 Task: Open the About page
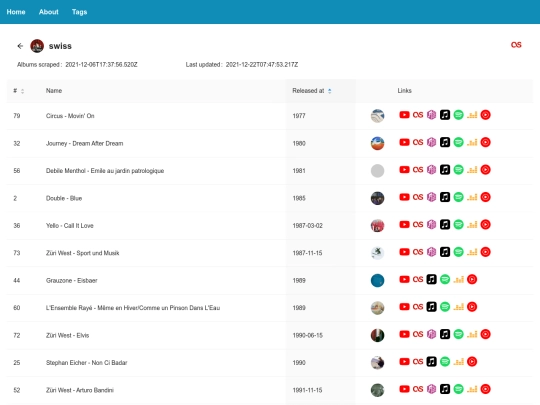tap(49, 12)
